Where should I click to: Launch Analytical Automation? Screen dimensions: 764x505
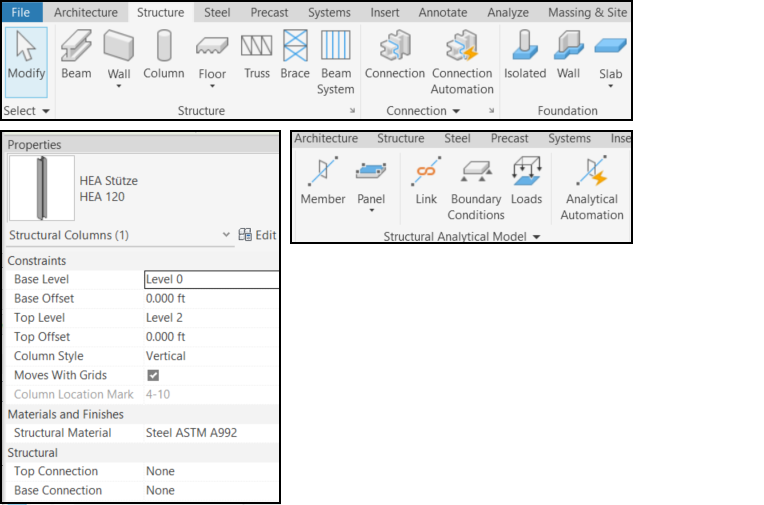pyautogui.click(x=592, y=188)
